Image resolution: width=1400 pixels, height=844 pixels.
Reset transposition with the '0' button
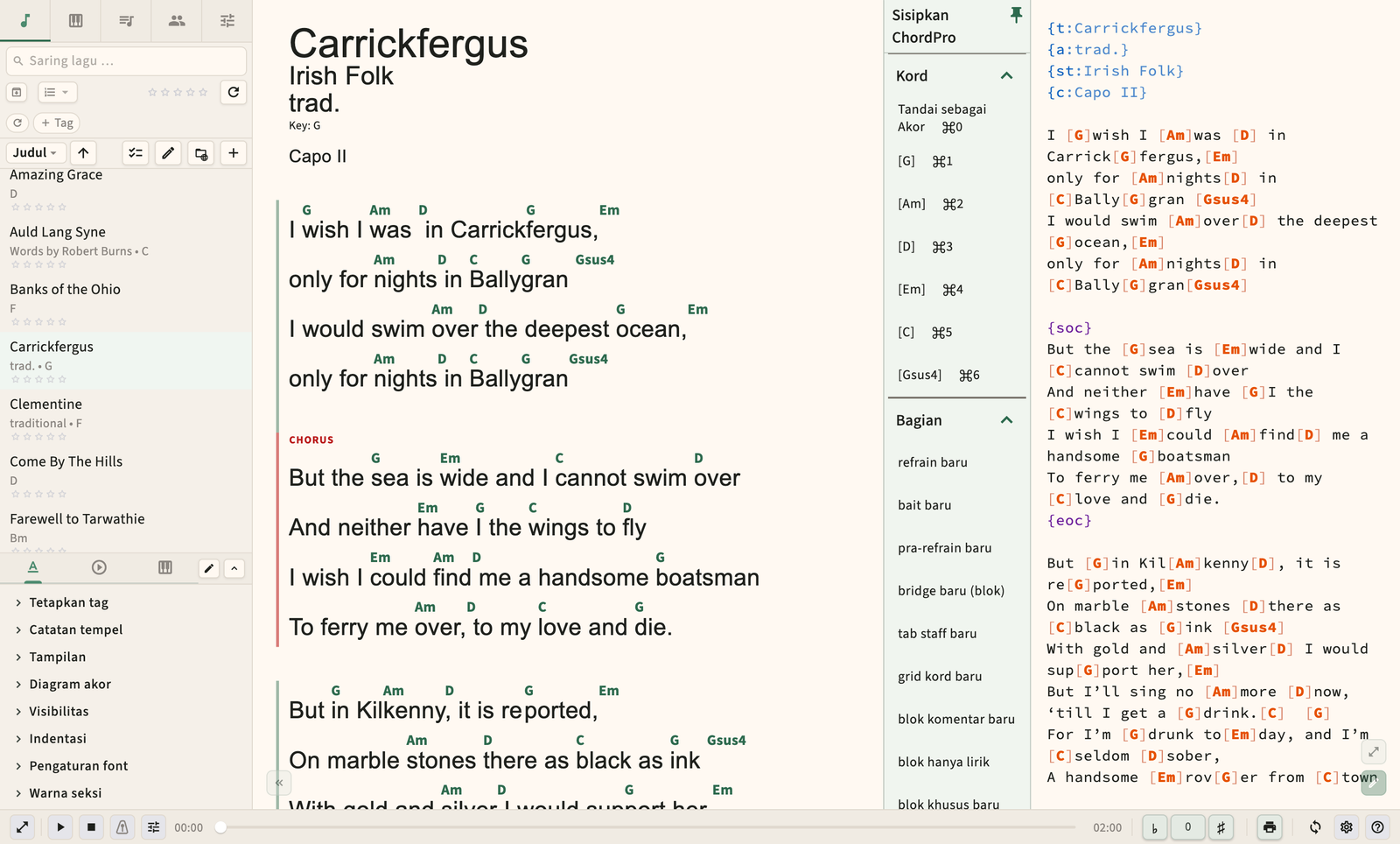click(x=1187, y=827)
